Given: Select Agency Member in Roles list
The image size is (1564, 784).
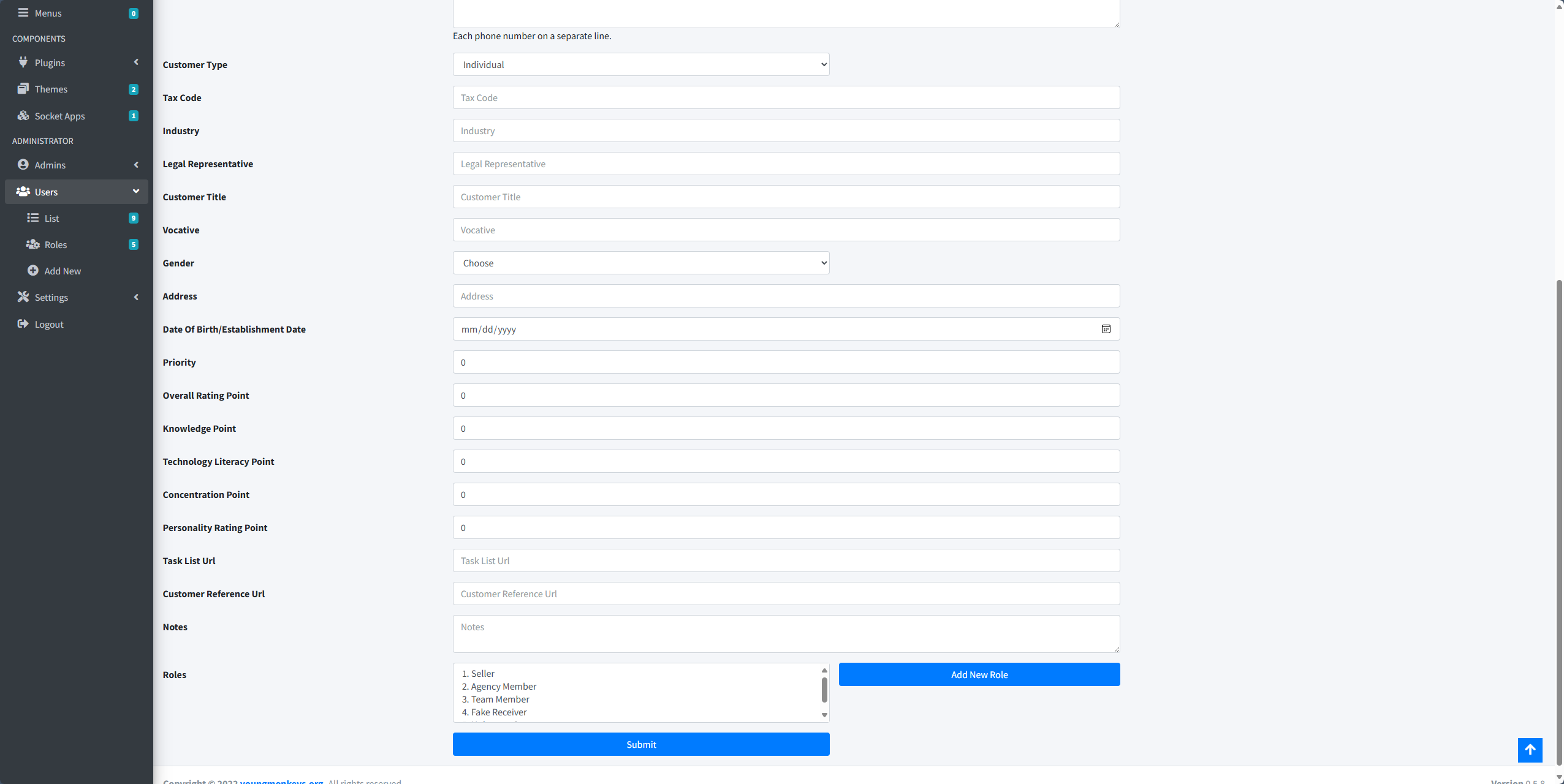Looking at the screenshot, I should (x=499, y=686).
